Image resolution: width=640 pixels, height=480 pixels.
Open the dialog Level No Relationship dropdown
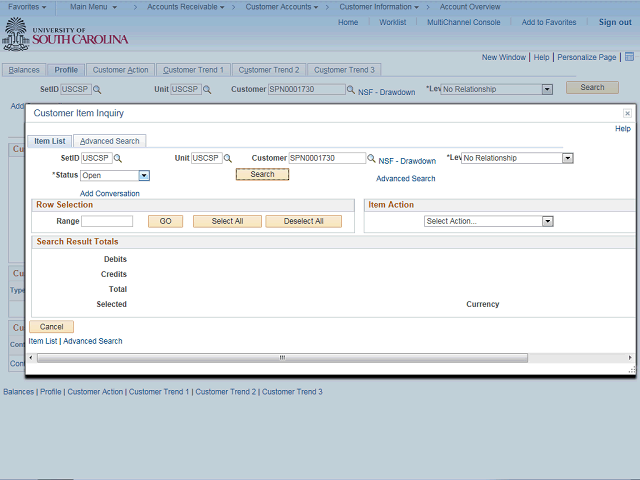tap(568, 158)
